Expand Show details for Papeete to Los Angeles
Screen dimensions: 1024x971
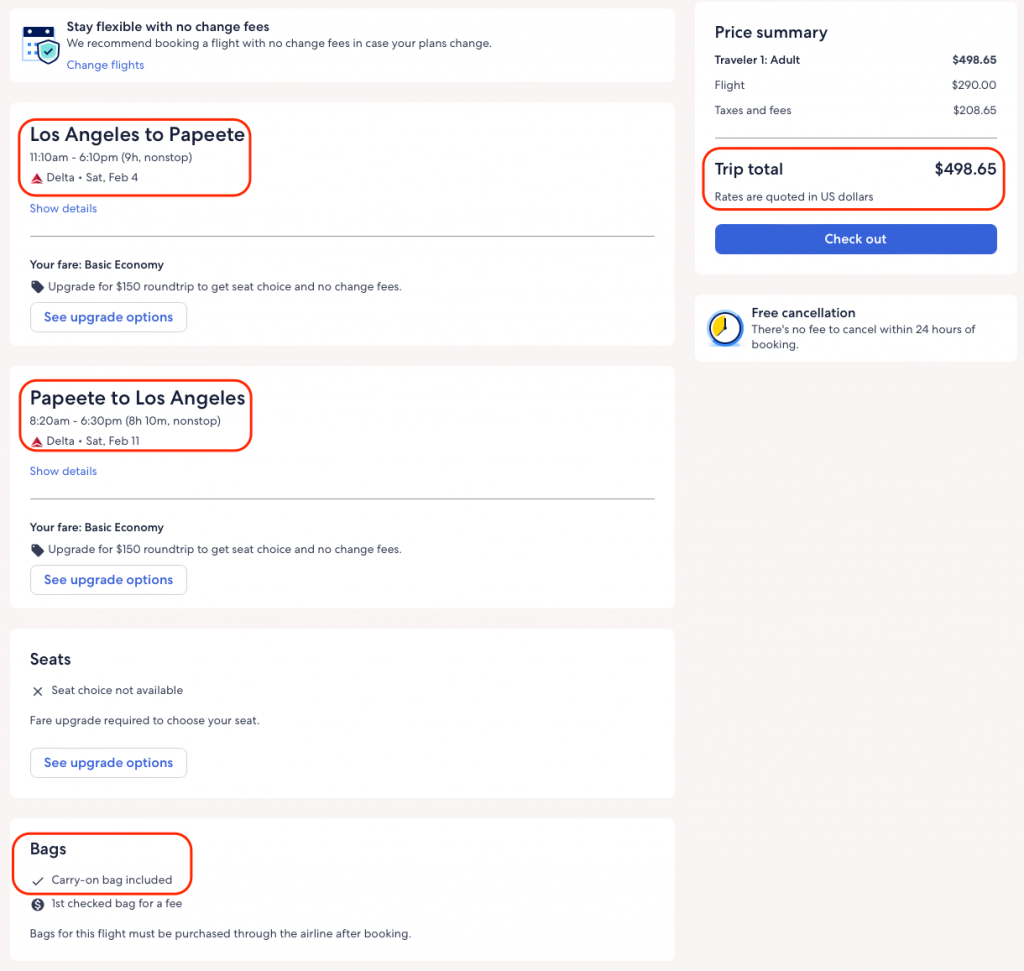point(63,471)
